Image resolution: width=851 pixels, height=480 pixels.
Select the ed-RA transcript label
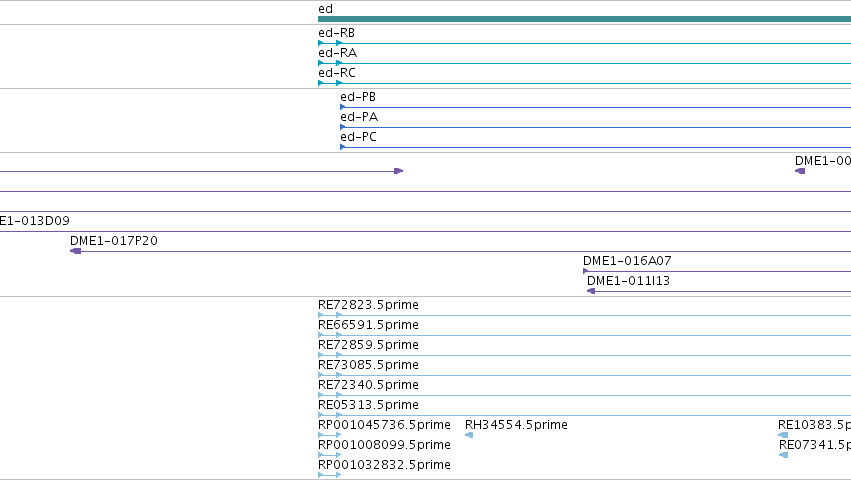coord(338,53)
